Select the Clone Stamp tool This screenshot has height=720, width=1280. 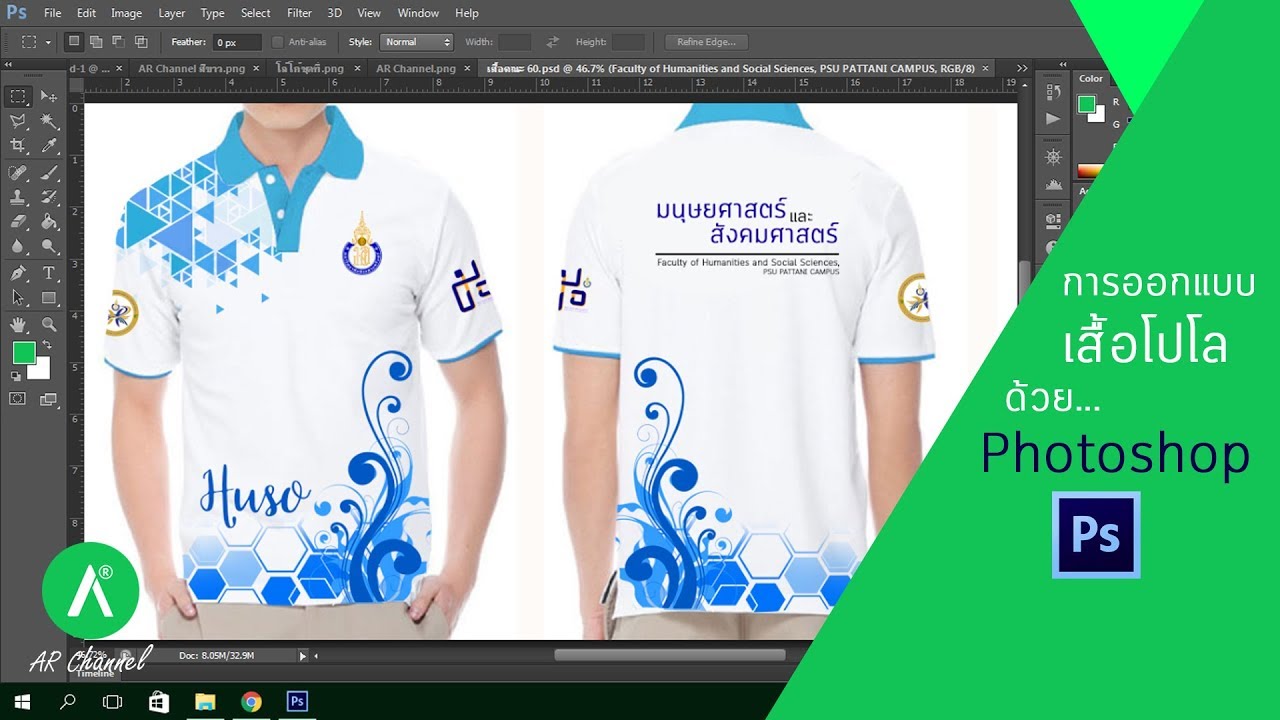[x=18, y=197]
